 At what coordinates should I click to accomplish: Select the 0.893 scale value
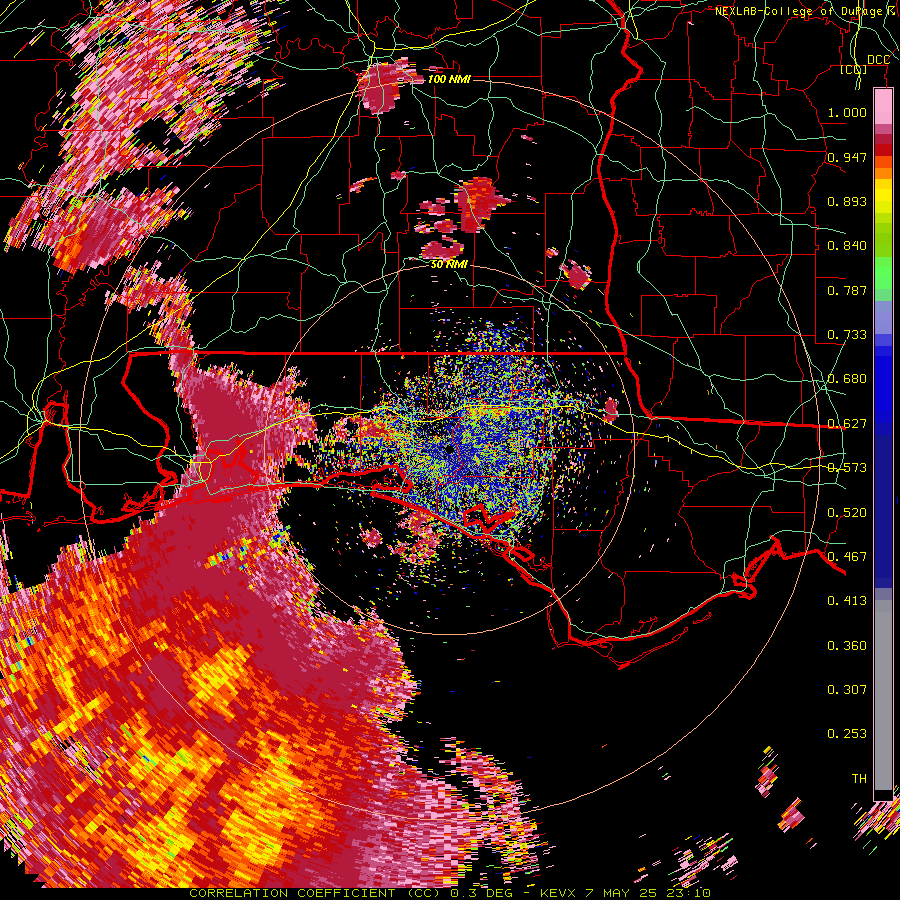point(847,201)
